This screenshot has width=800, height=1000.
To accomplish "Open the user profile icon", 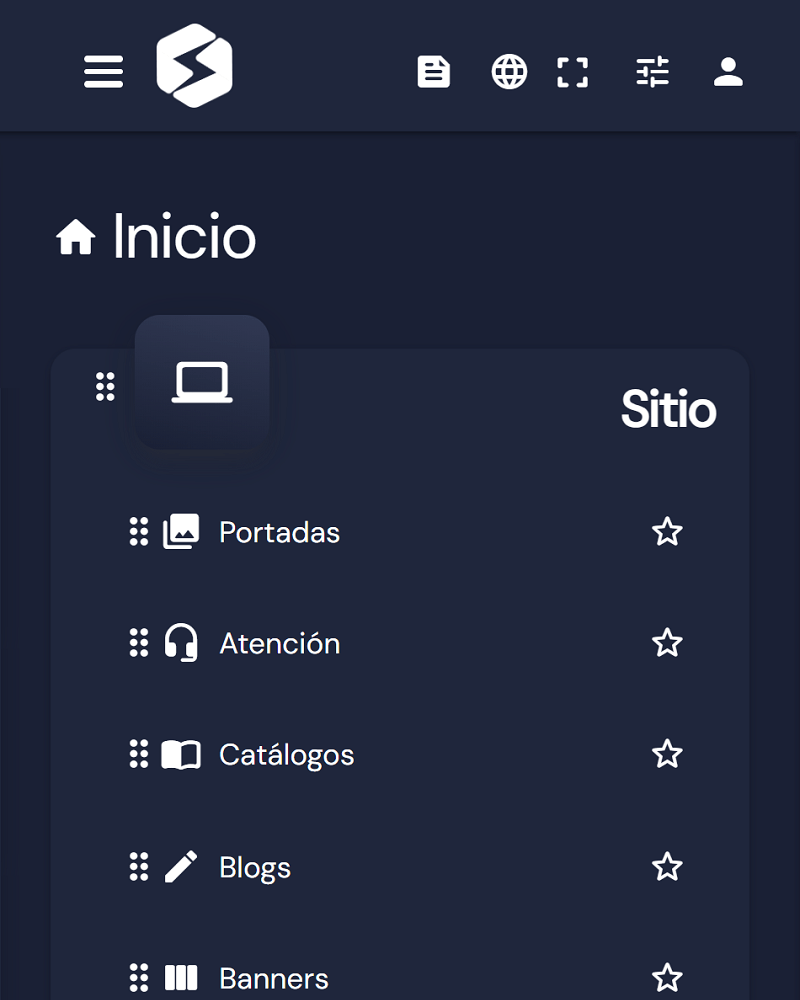I will 728,71.
